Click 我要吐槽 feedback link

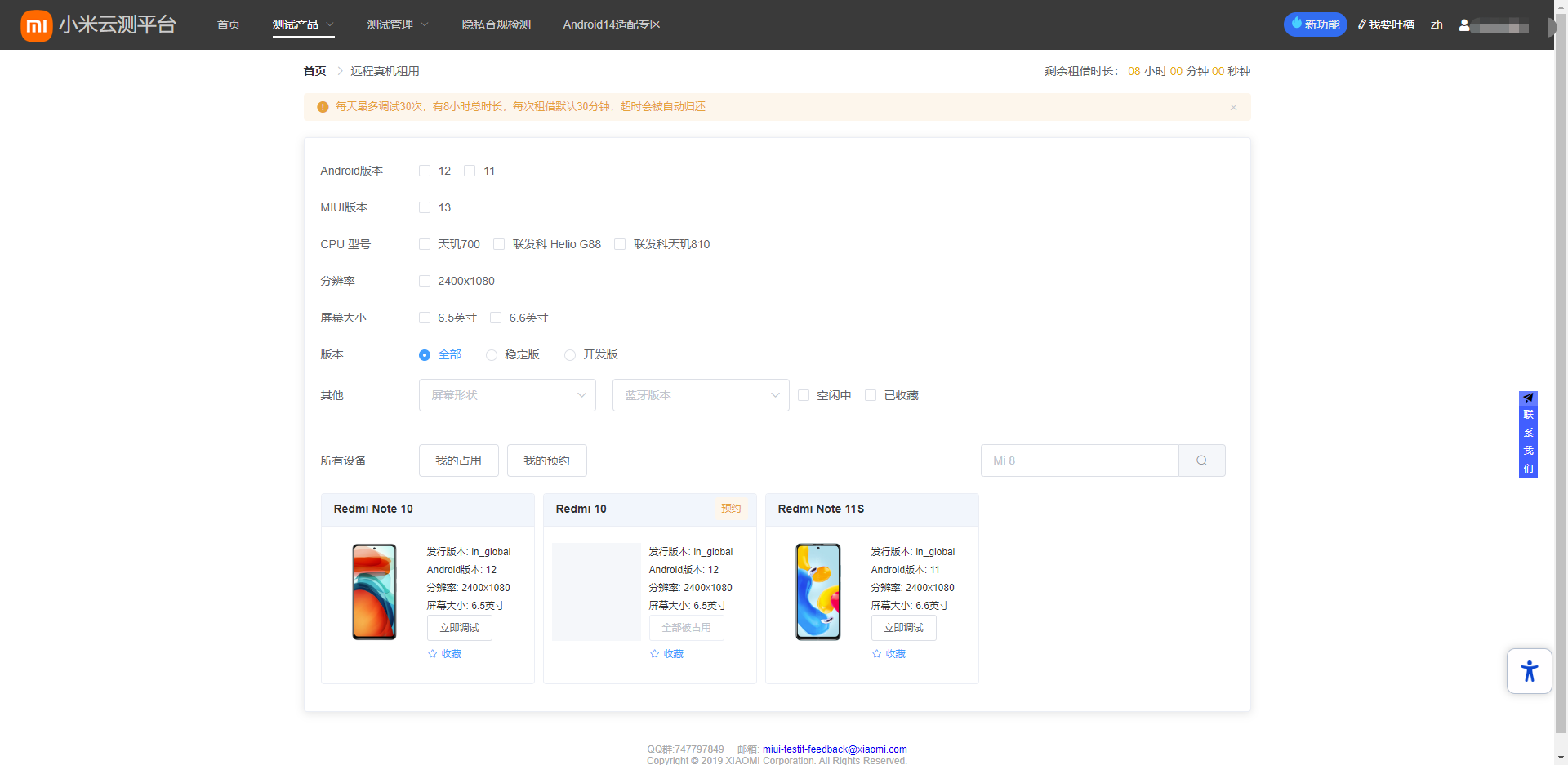pyautogui.click(x=1386, y=25)
